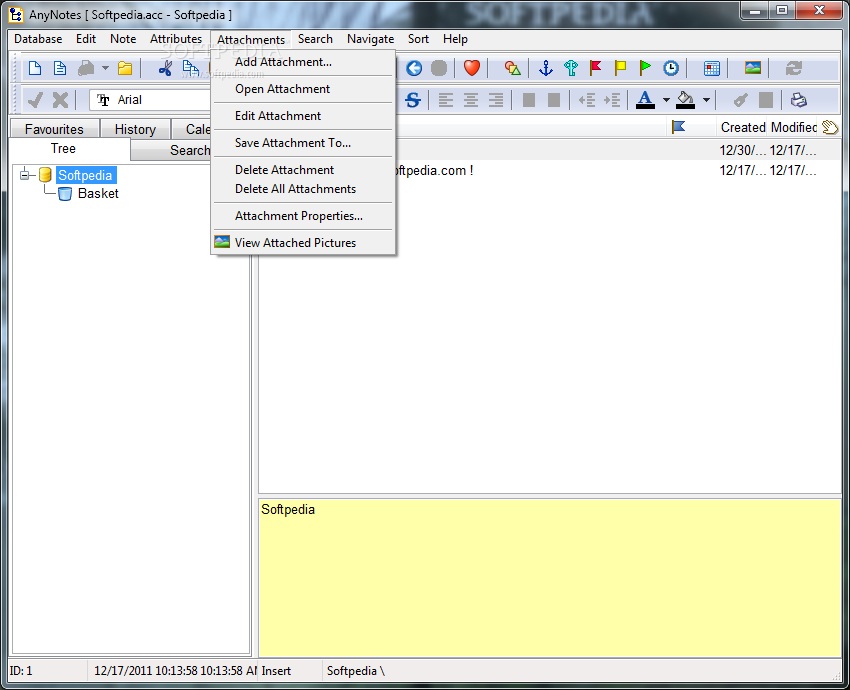Open the Attributes menu
The height and width of the screenshot is (690, 850).
[x=176, y=39]
